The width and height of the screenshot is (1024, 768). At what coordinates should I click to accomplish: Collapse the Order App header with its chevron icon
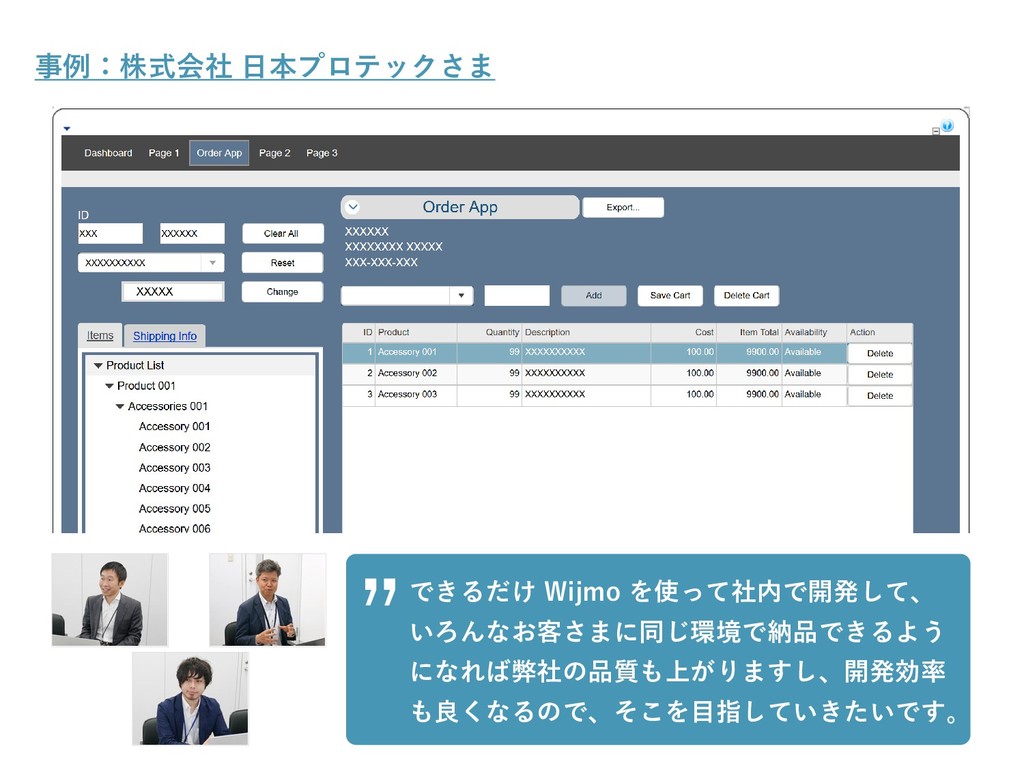[x=353, y=207]
